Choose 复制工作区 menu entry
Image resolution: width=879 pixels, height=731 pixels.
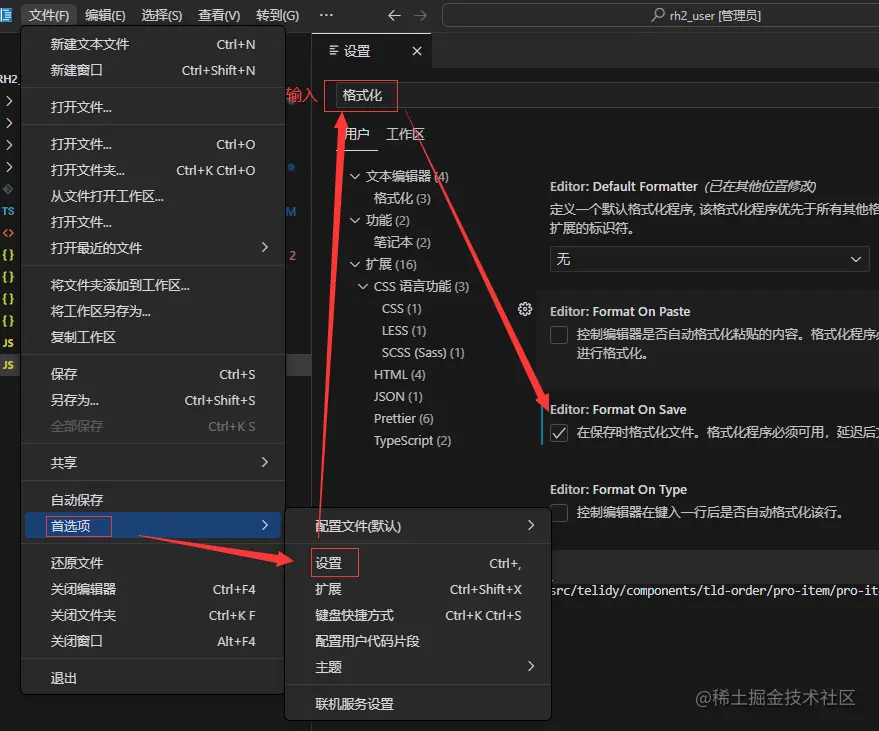152,337
